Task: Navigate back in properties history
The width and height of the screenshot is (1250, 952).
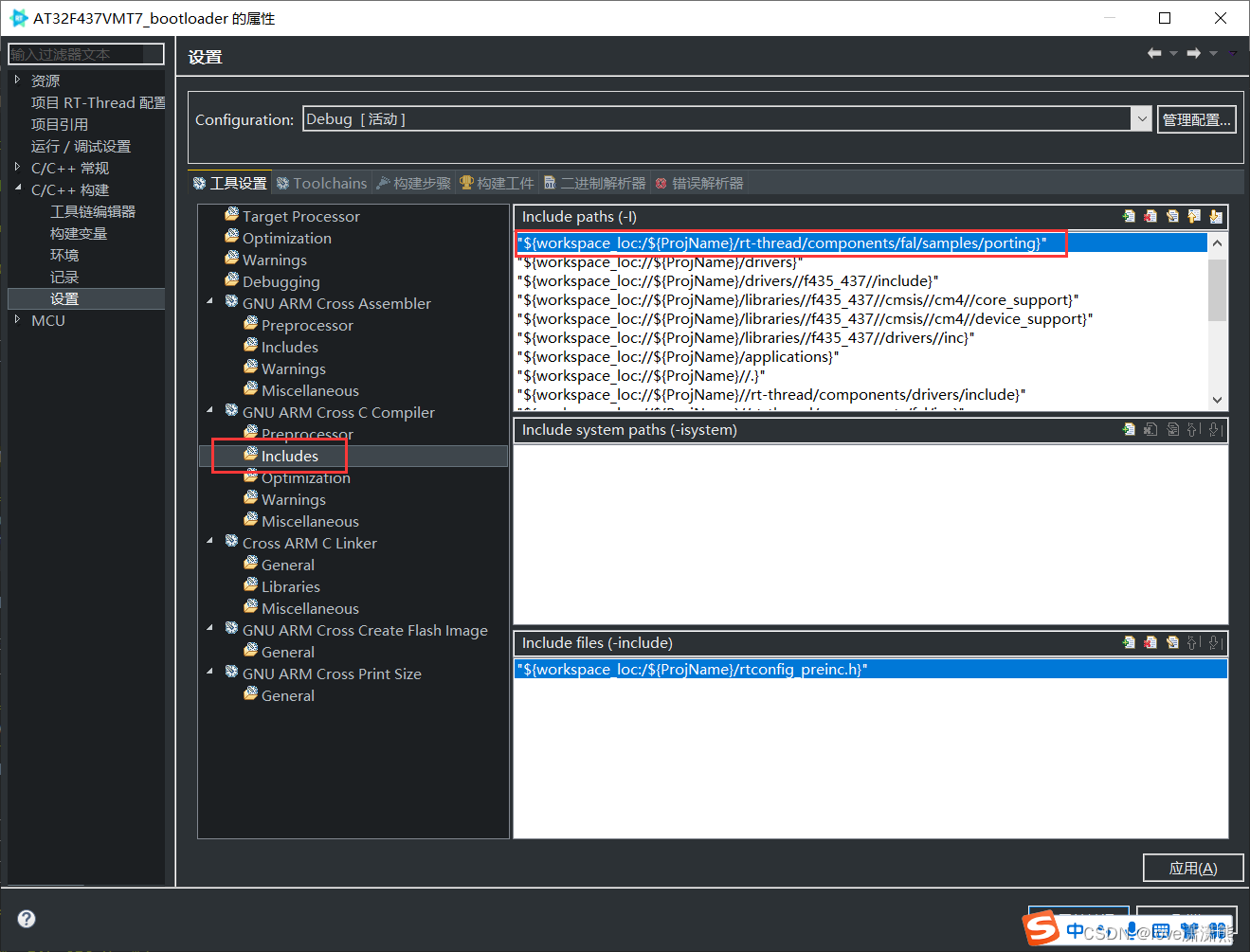Action: pos(1154,54)
